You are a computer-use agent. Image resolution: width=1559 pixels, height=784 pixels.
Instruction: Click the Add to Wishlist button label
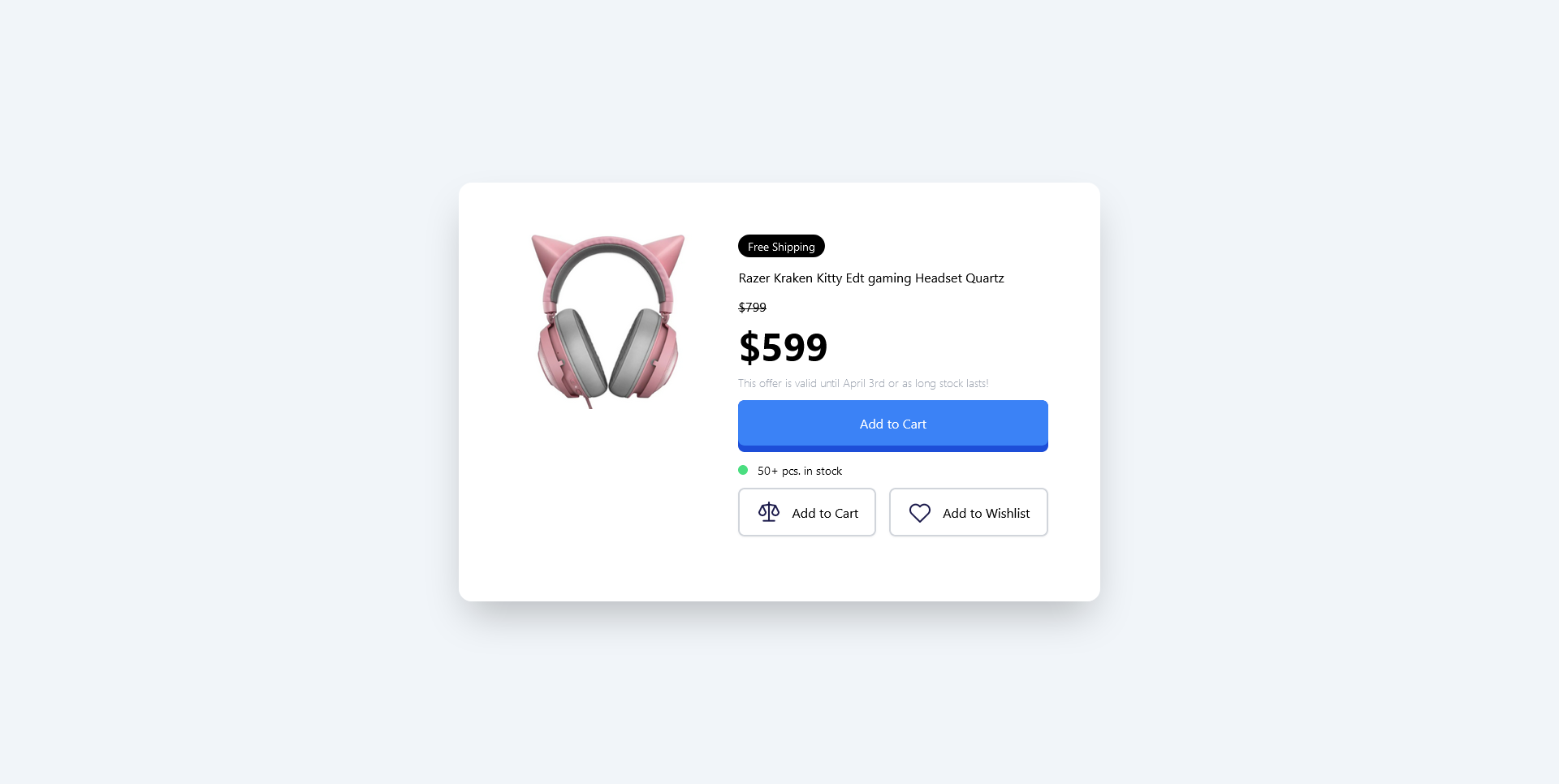click(986, 514)
